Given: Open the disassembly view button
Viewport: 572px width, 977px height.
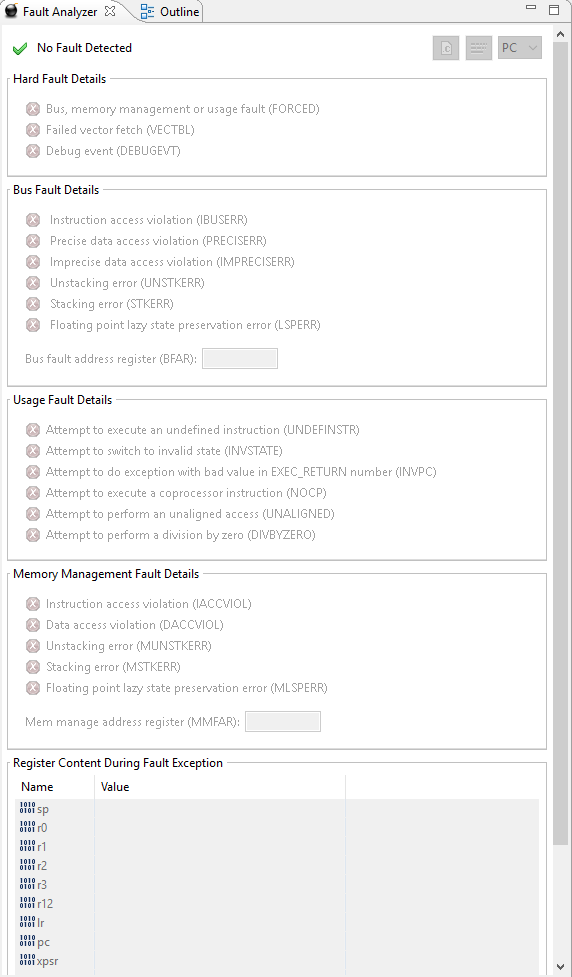Looking at the screenshot, I should pyautogui.click(x=479, y=48).
